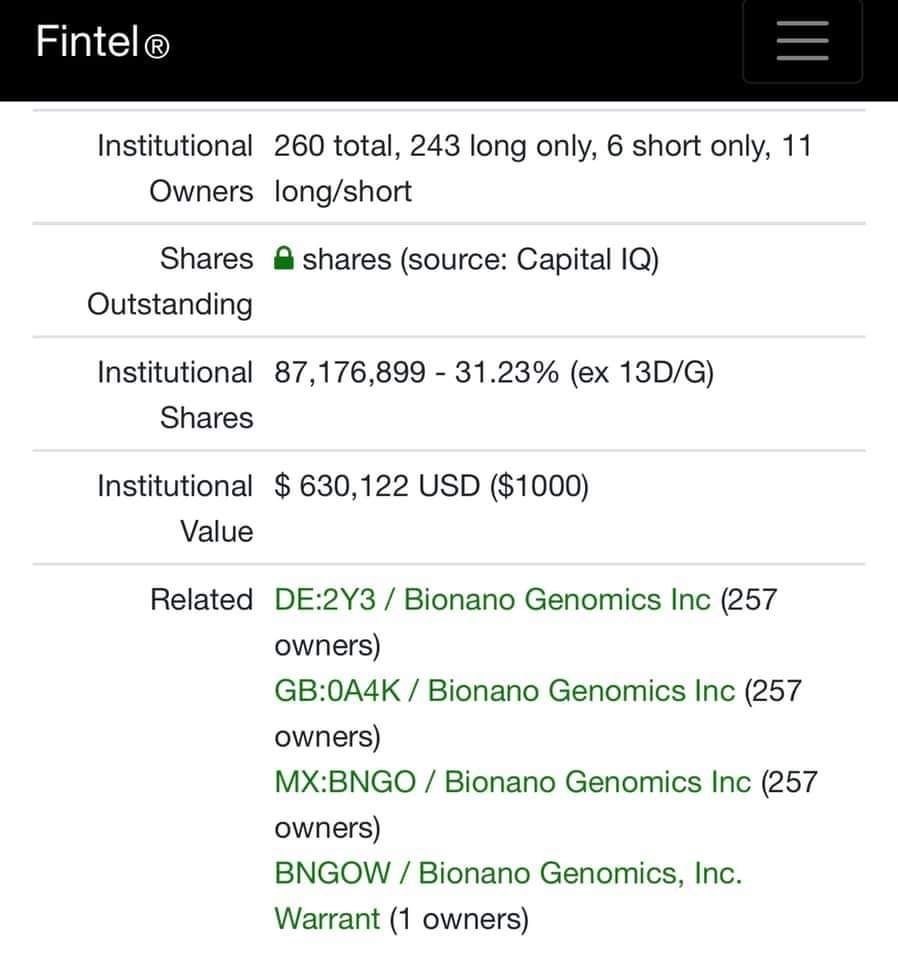Click the shares (source: Capital IQ) text
The image size is (898, 960).
481,259
